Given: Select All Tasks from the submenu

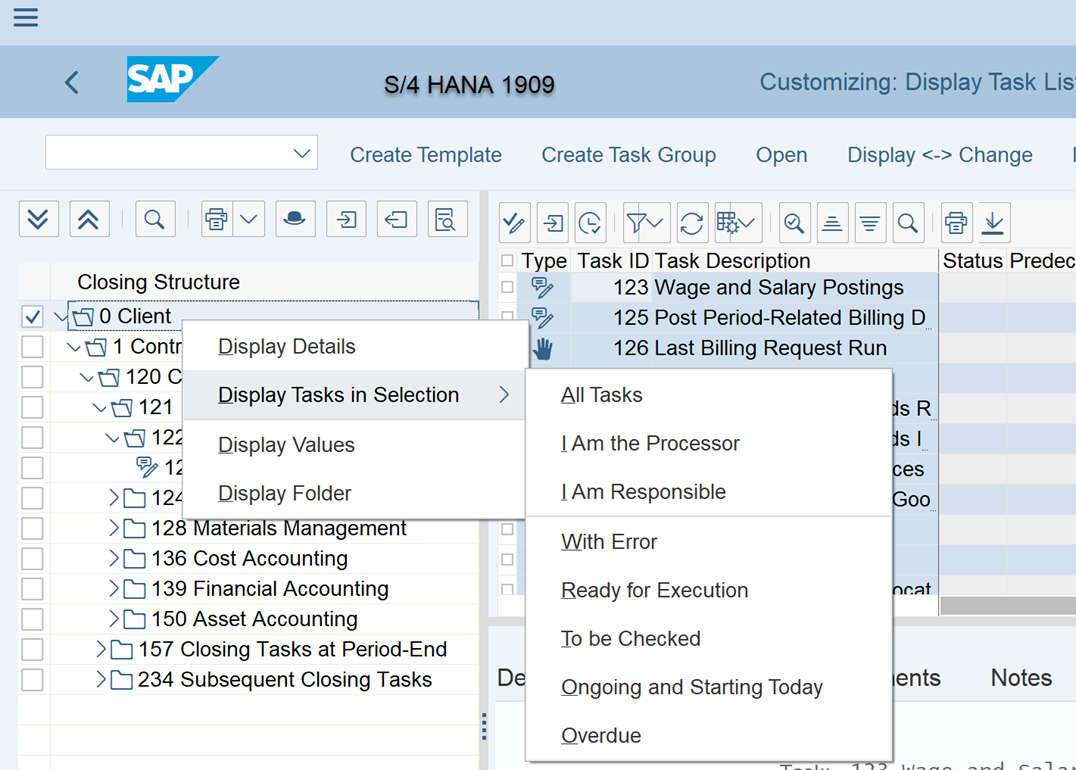Looking at the screenshot, I should point(602,395).
